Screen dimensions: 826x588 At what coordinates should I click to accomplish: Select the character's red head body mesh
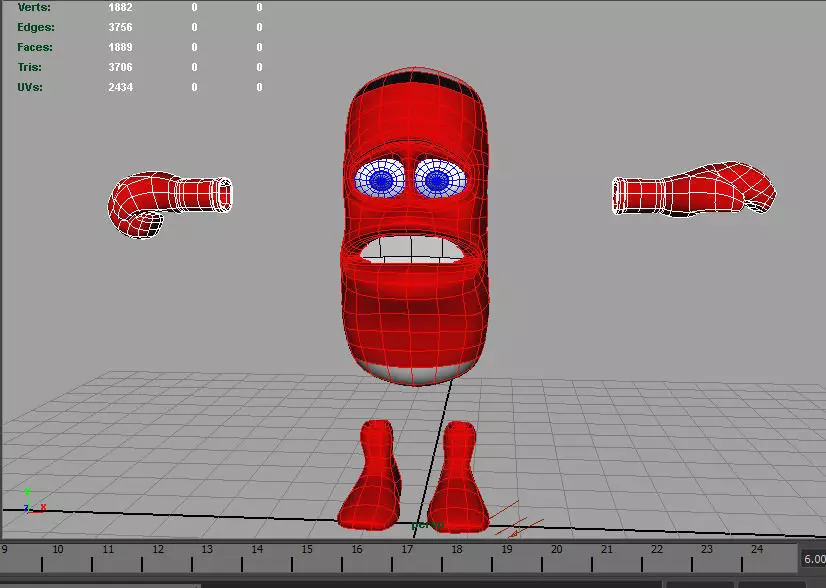[415, 316]
